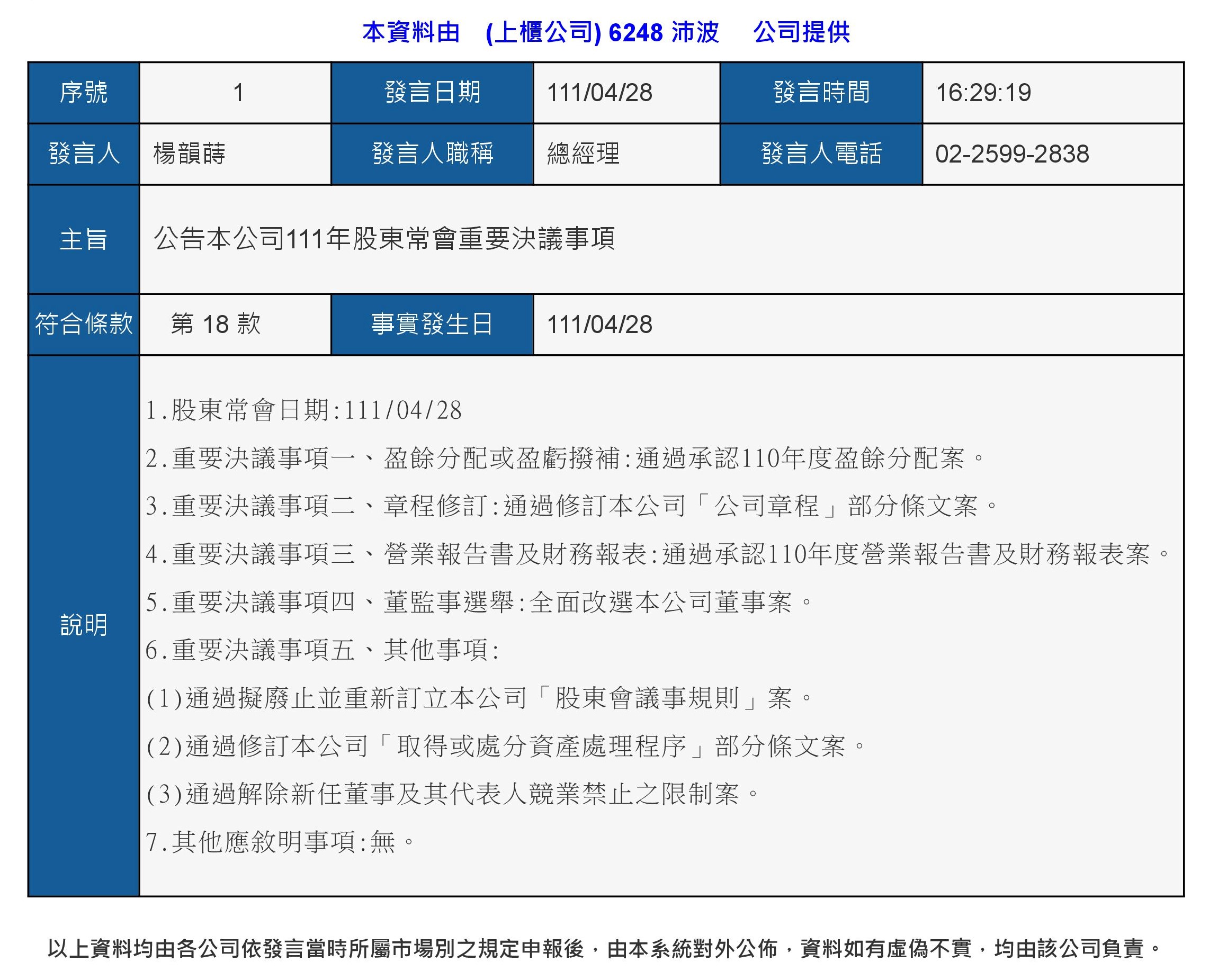
Task: Click the '發言人' label cell
Action: 84,154
